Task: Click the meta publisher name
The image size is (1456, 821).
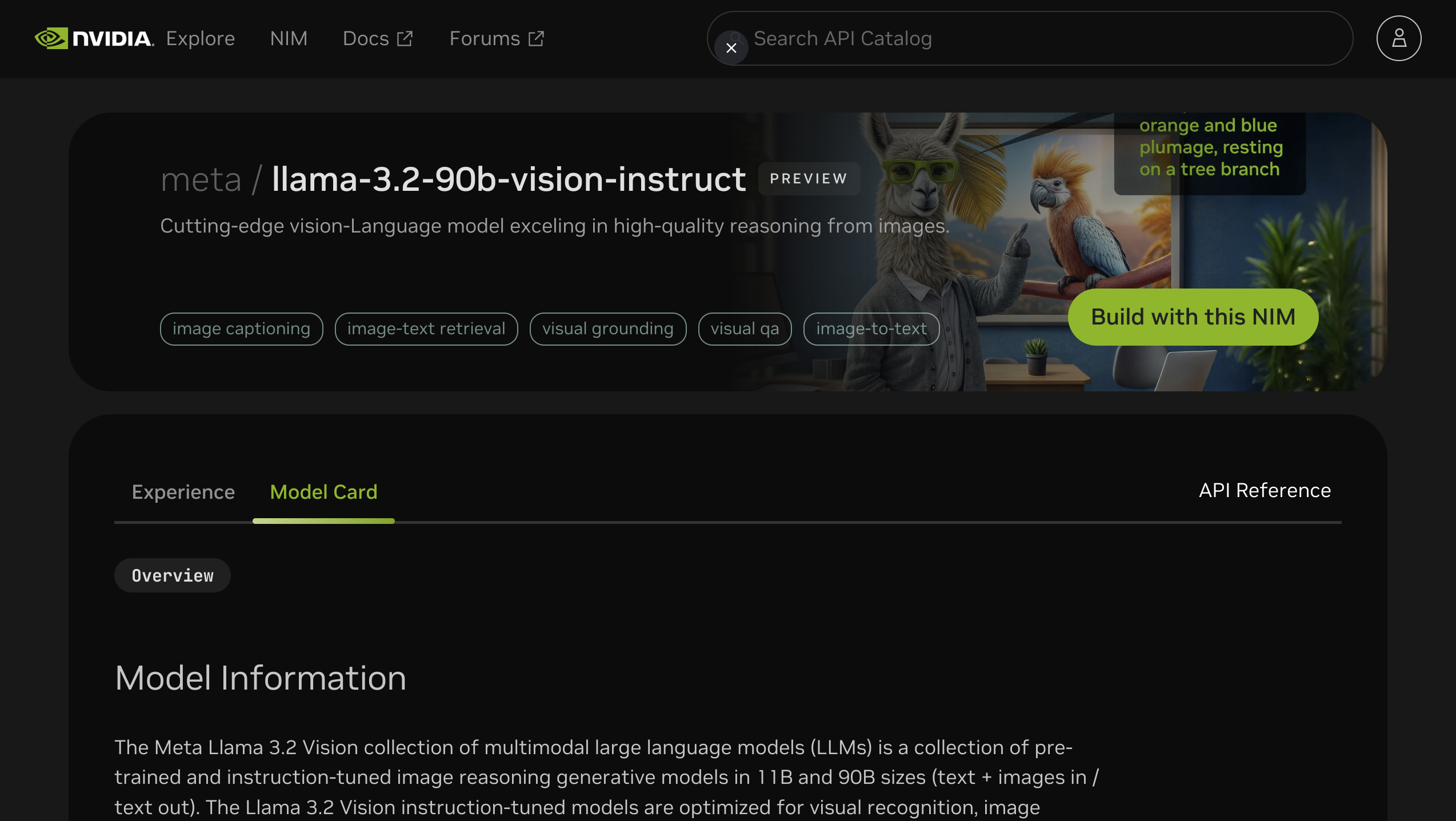Action: [201, 179]
